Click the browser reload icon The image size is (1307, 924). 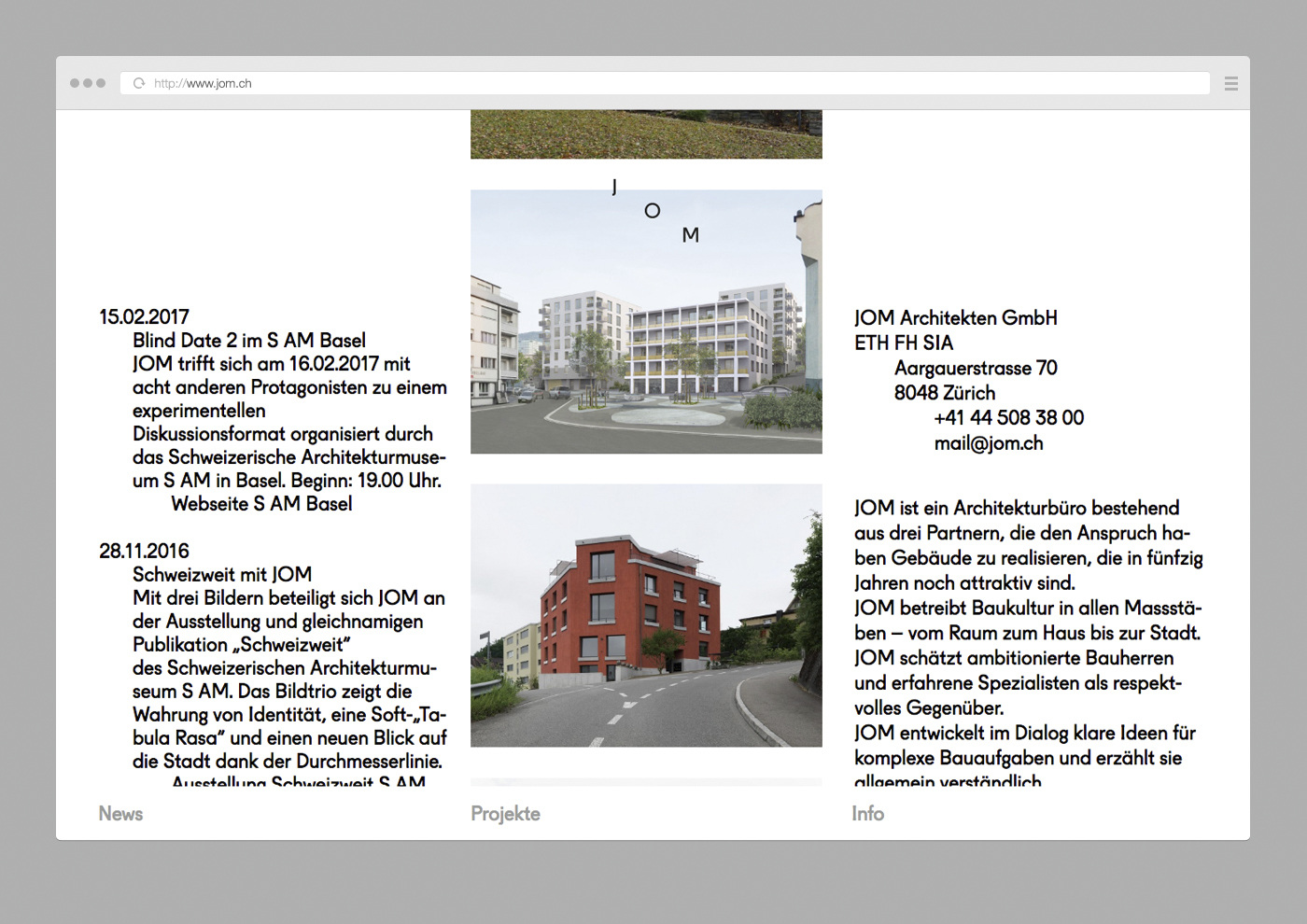pyautogui.click(x=139, y=83)
